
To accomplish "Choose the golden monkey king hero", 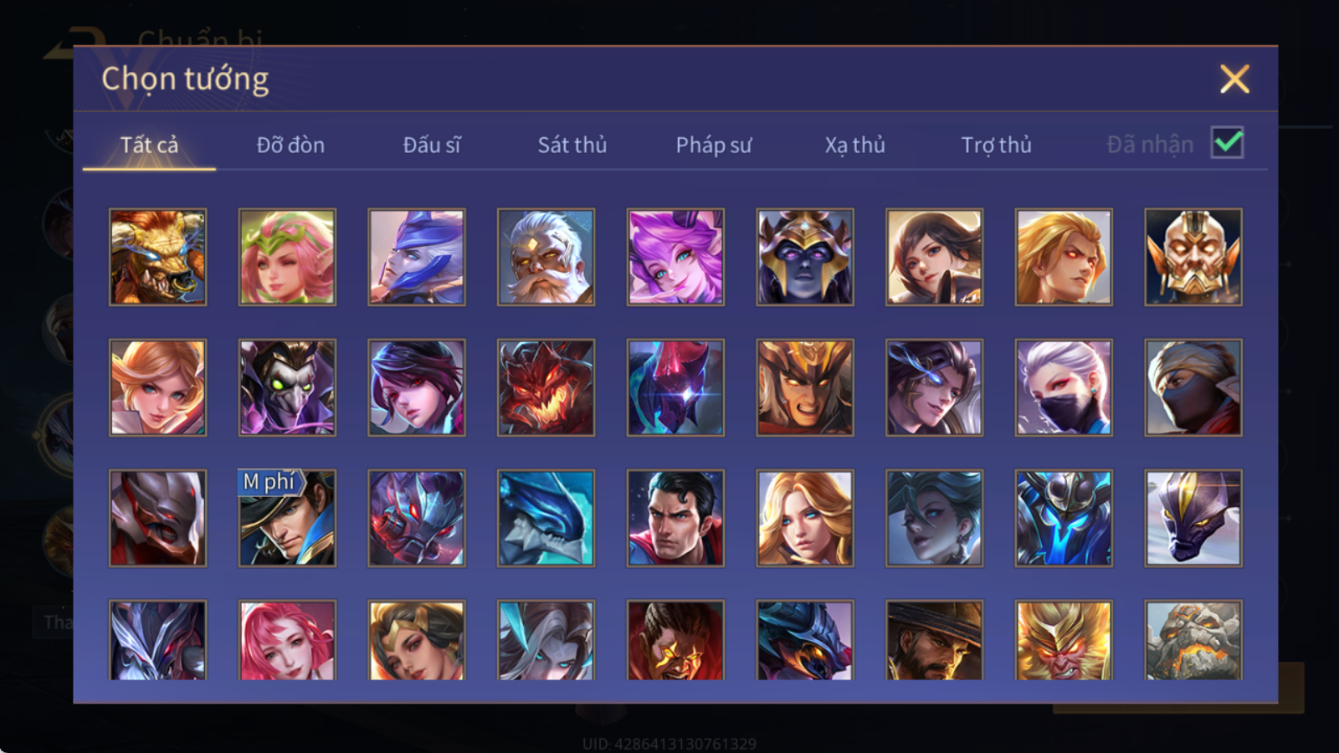I will [x=1064, y=640].
